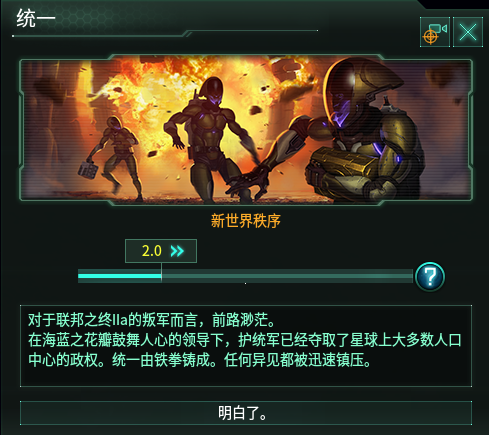The width and height of the screenshot is (489, 435).
Task: Click the soldier carrying a briefcase on the left
Action: [x=112, y=158]
